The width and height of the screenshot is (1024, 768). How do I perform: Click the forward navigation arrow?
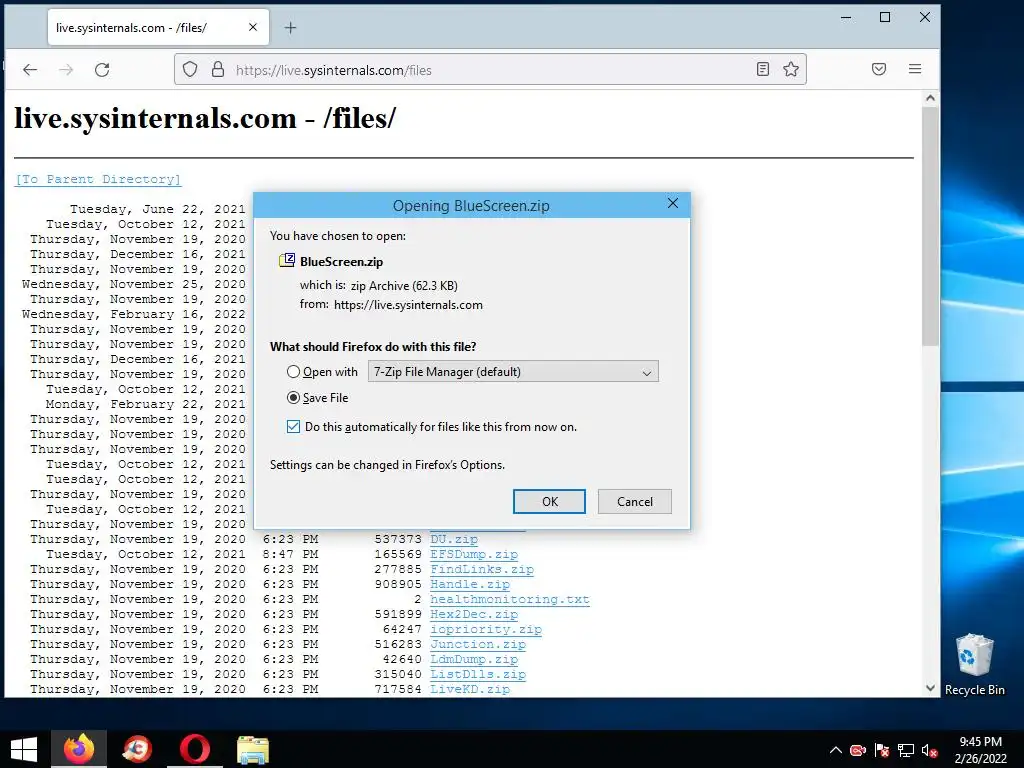(66, 70)
